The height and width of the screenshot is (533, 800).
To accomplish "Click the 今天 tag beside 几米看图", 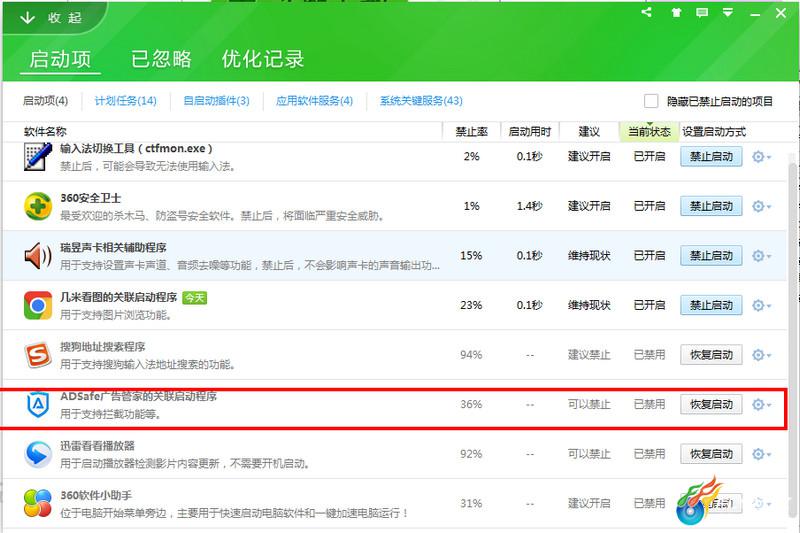I will click(194, 297).
